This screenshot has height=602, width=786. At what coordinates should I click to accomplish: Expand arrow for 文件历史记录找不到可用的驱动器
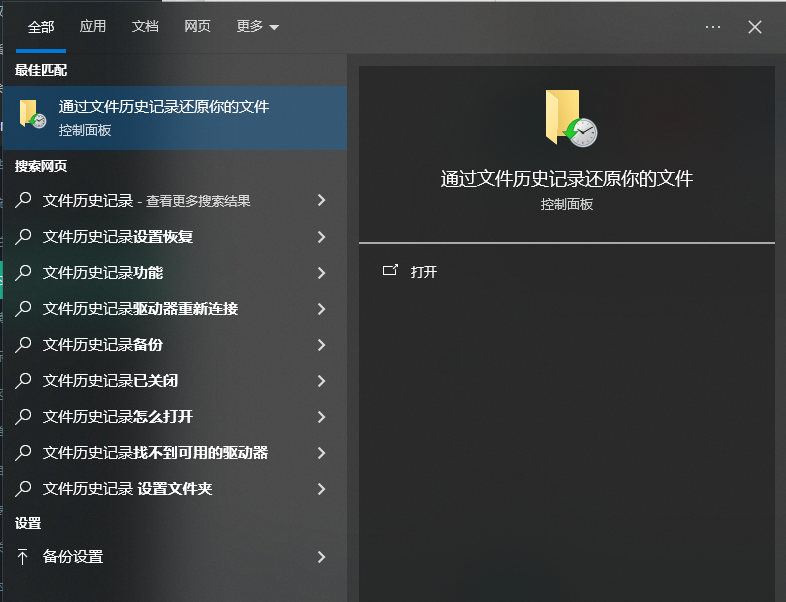321,453
